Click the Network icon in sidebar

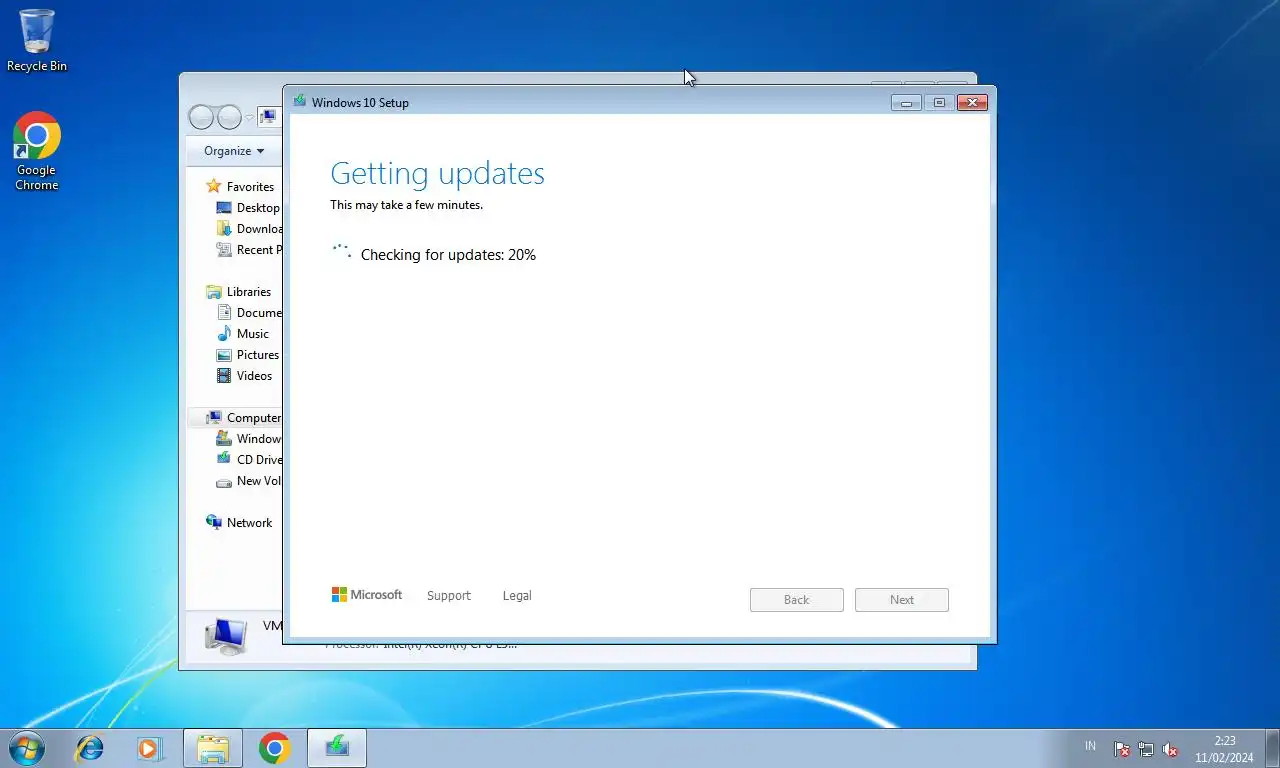tap(214, 522)
